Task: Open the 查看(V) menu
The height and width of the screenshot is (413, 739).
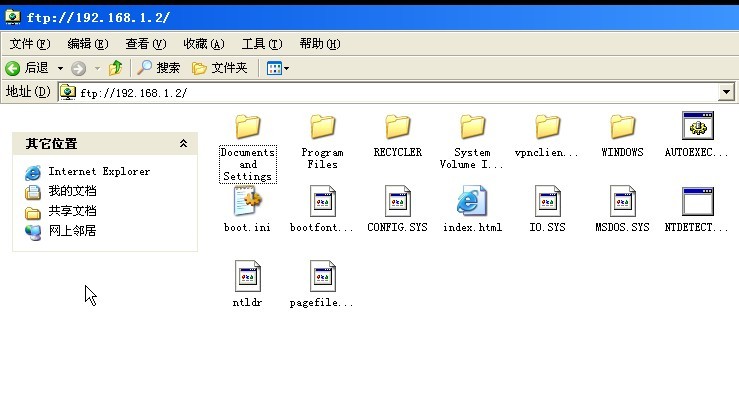Action: click(x=146, y=44)
